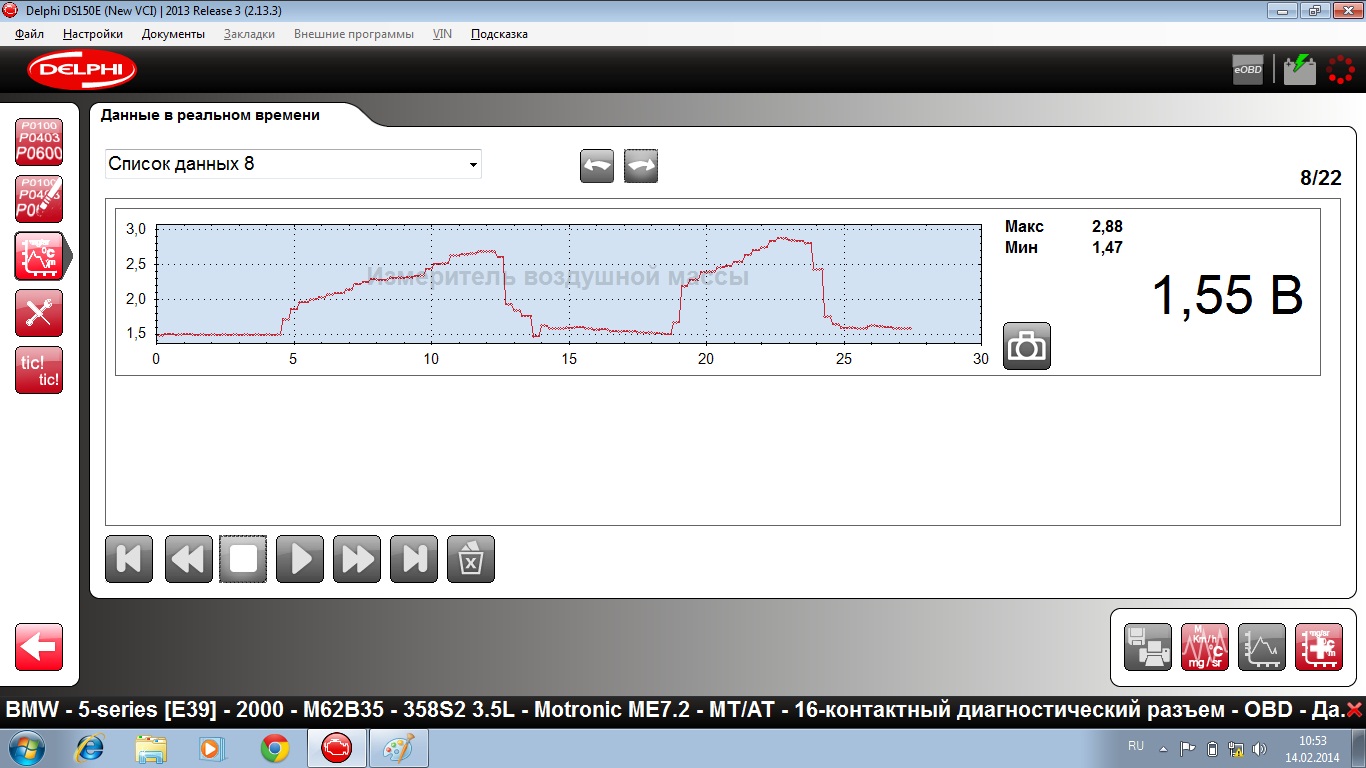Go to previous data list arrow

coord(597,166)
